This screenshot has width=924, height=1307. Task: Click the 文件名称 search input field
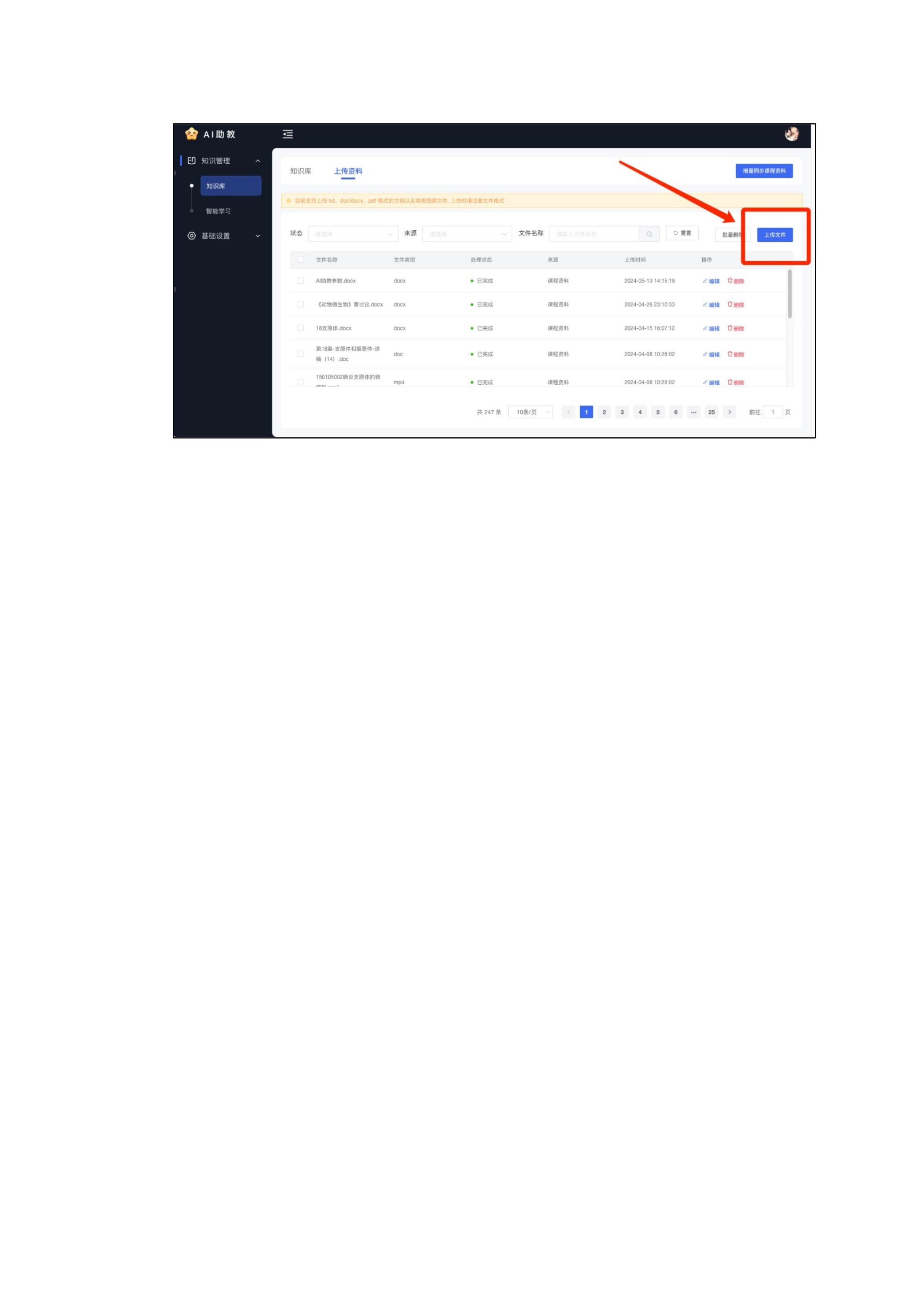[x=594, y=234]
